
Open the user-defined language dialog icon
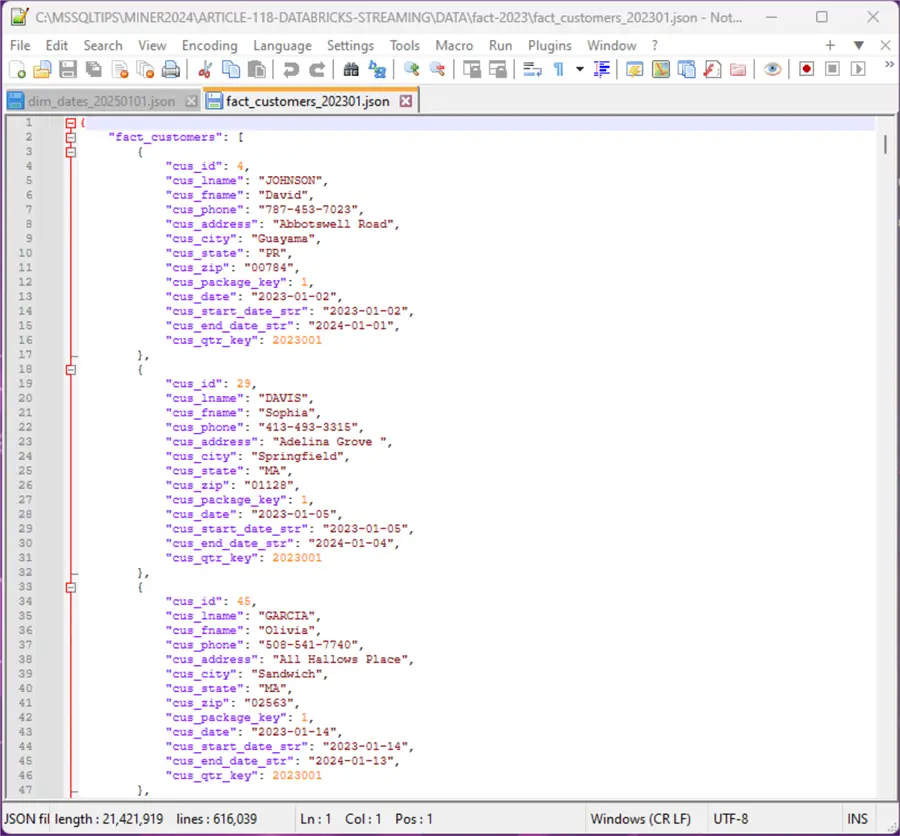click(634, 69)
